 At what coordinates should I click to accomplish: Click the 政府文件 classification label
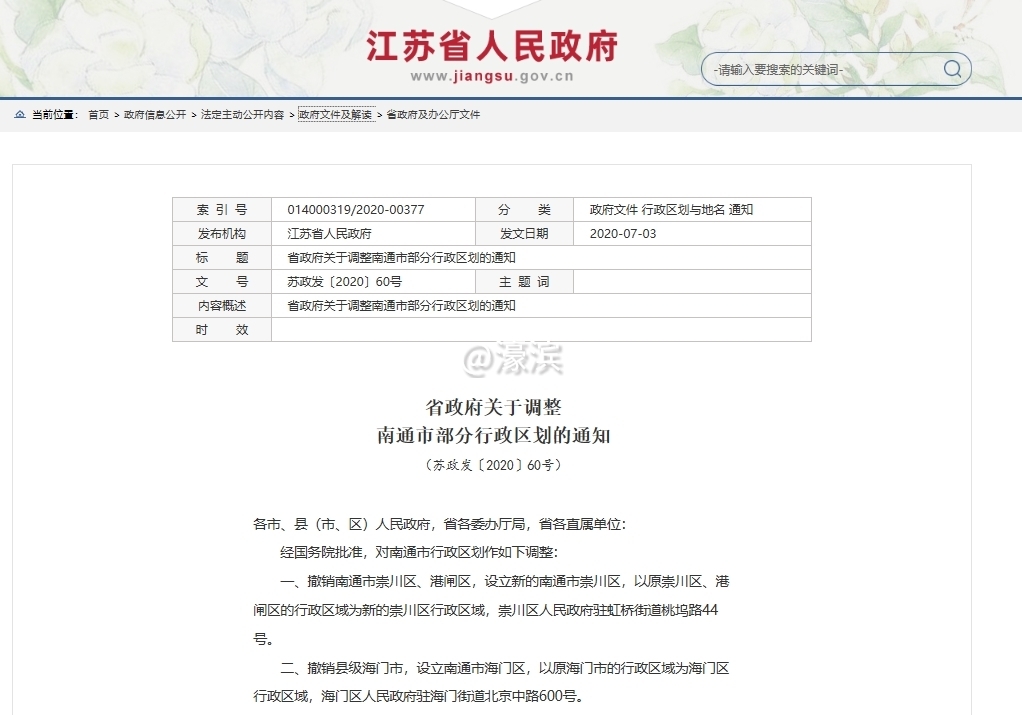[x=611, y=208]
